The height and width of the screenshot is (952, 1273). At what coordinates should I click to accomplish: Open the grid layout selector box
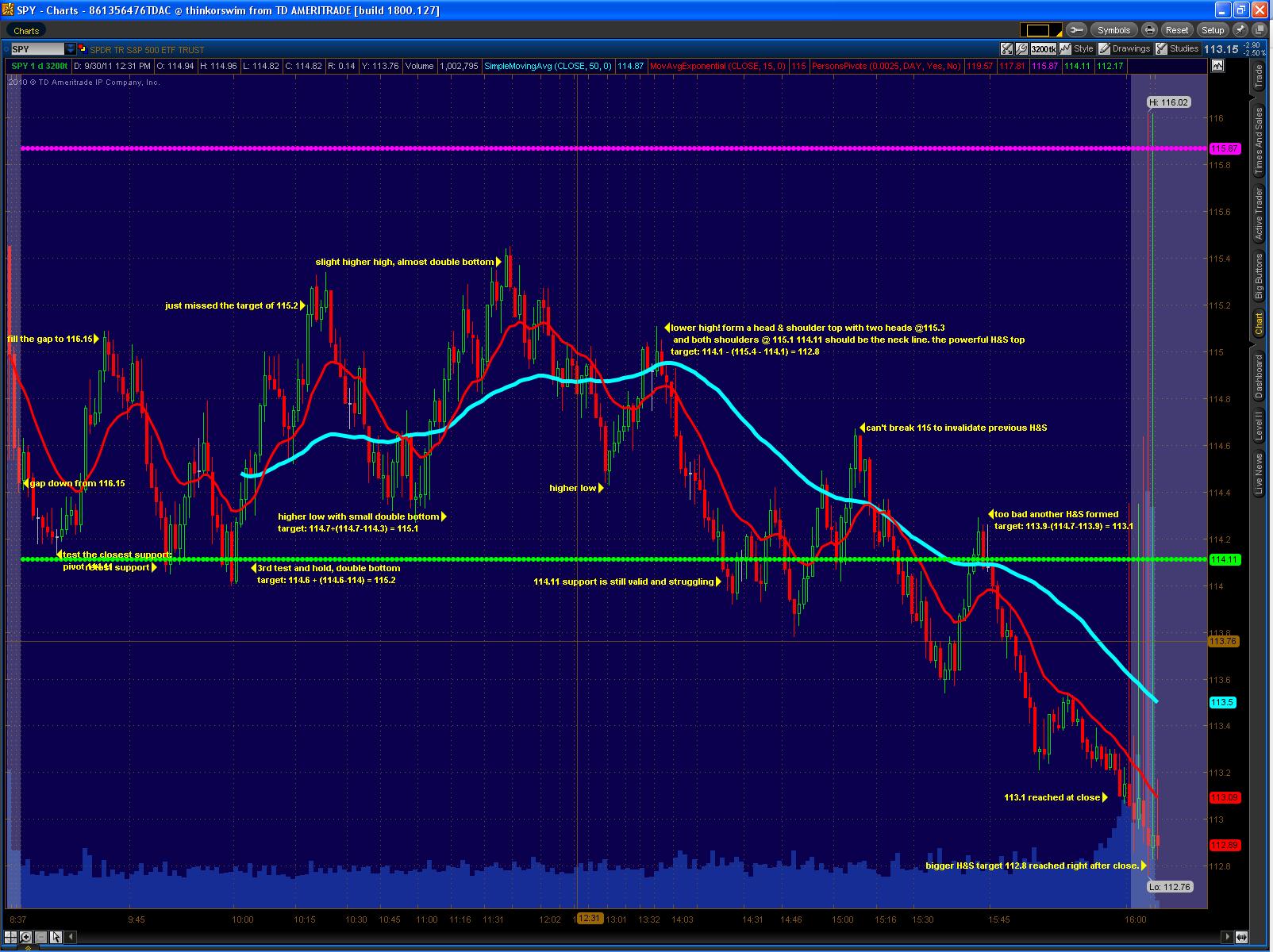click(x=1041, y=30)
